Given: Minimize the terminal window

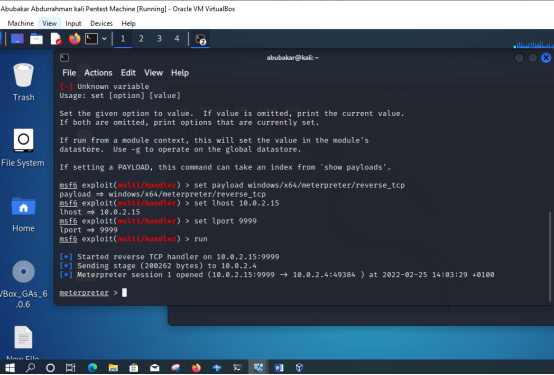Looking at the screenshot, I should pos(519,58).
